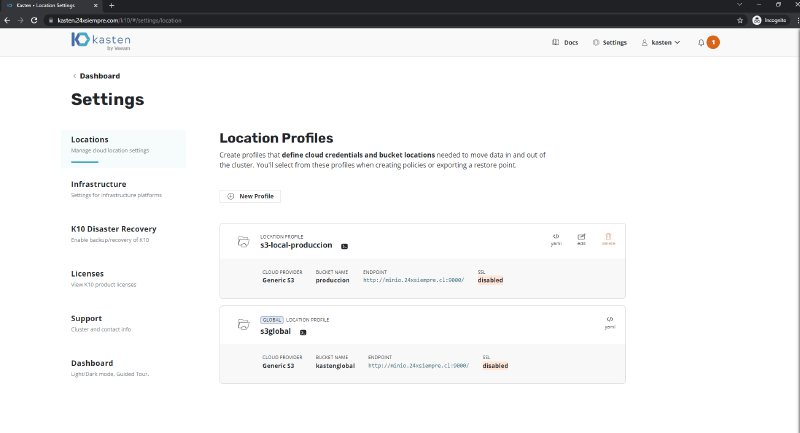Viewport: 800px width, 433px height.
Task: Edit the s3-local-produccion location profile
Action: point(582,239)
